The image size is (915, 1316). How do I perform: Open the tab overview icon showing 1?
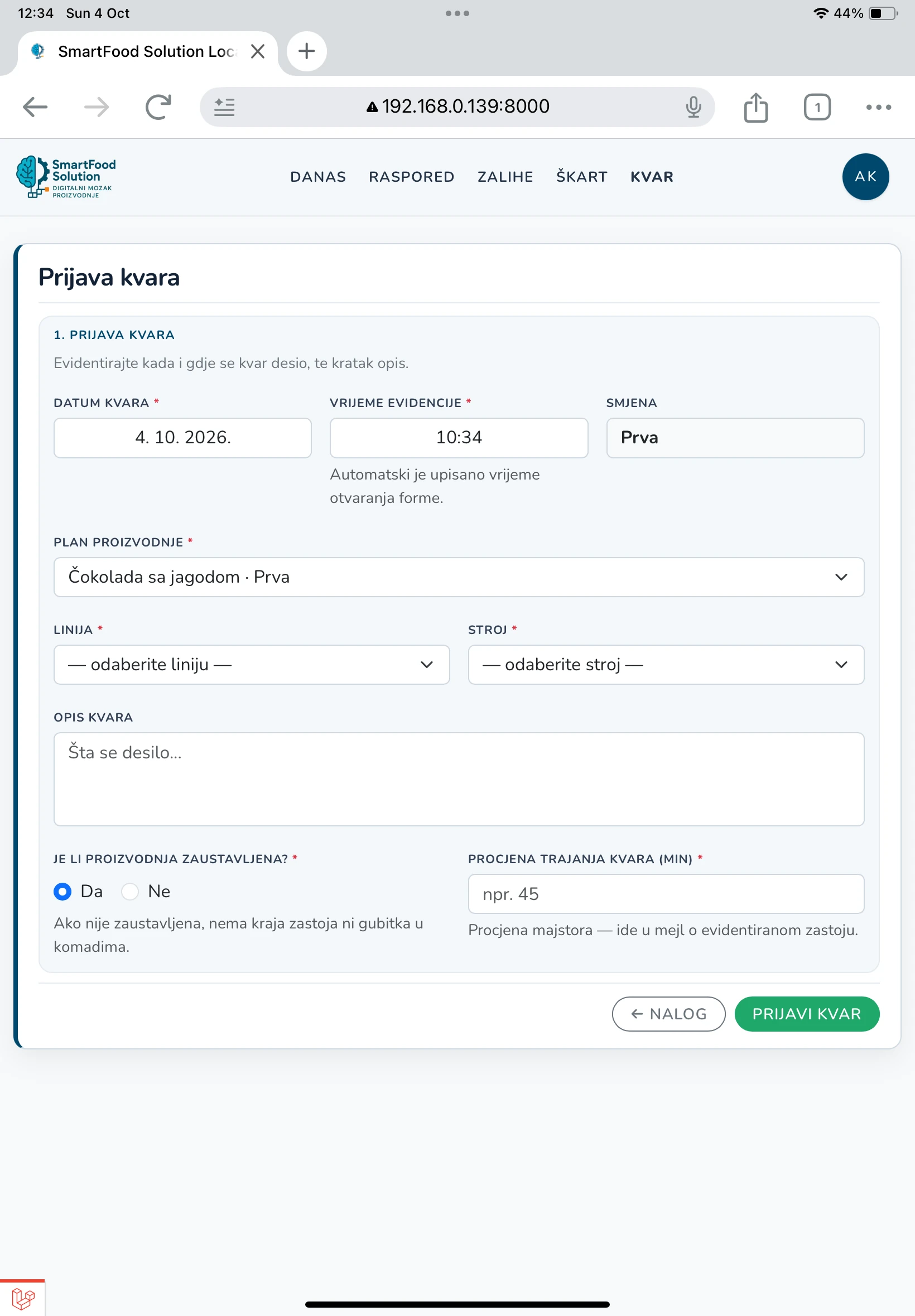(817, 107)
